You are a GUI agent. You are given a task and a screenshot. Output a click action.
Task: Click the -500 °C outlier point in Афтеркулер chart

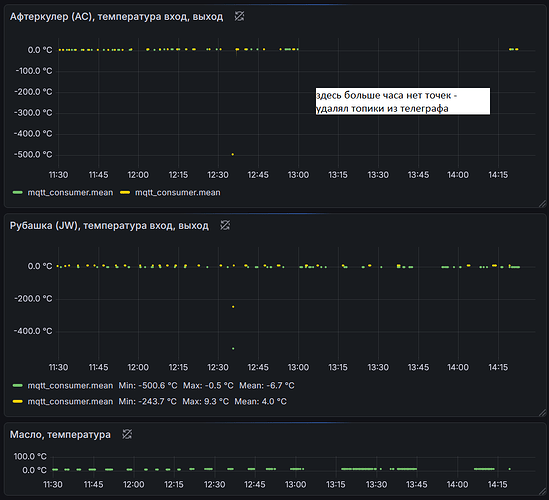(x=232, y=154)
